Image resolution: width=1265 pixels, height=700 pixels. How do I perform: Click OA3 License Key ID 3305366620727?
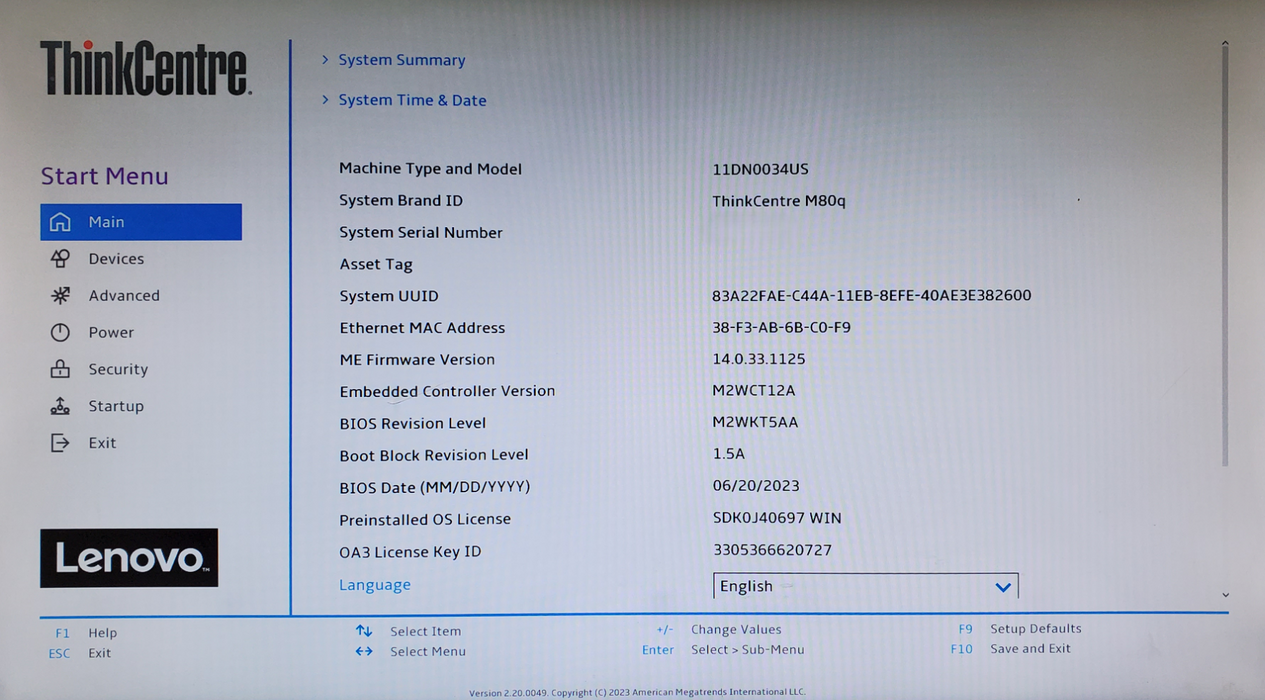772,550
